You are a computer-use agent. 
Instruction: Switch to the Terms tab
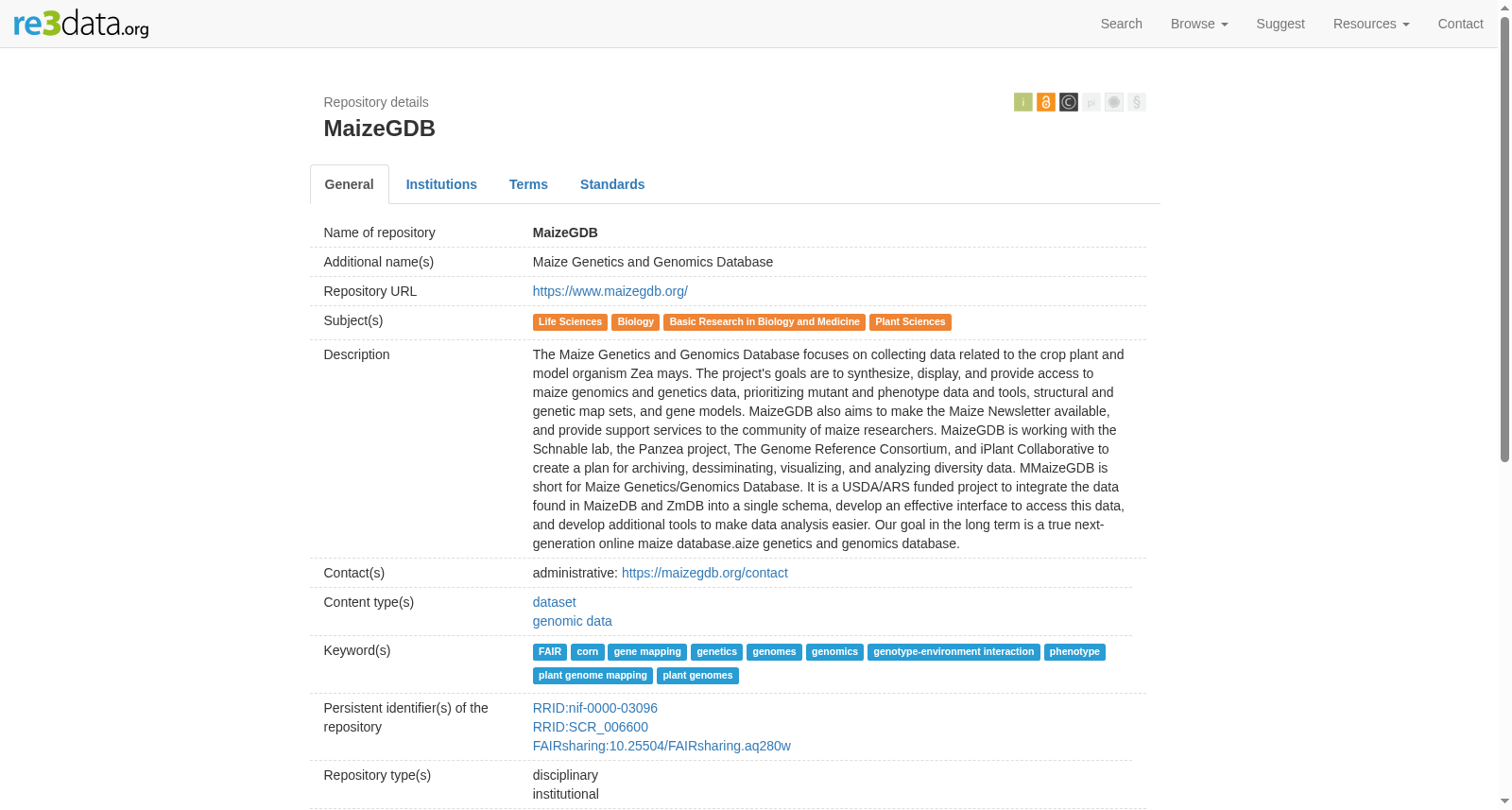click(528, 184)
